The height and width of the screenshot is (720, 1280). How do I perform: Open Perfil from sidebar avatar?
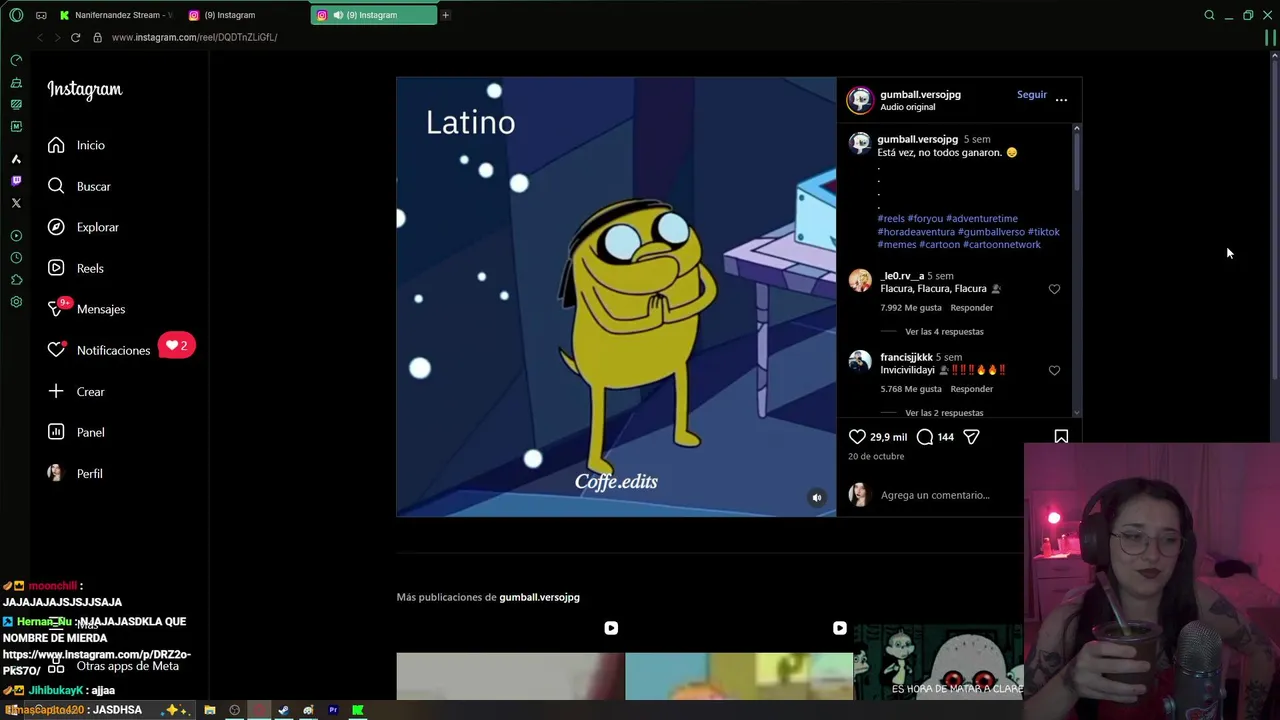(x=75, y=473)
